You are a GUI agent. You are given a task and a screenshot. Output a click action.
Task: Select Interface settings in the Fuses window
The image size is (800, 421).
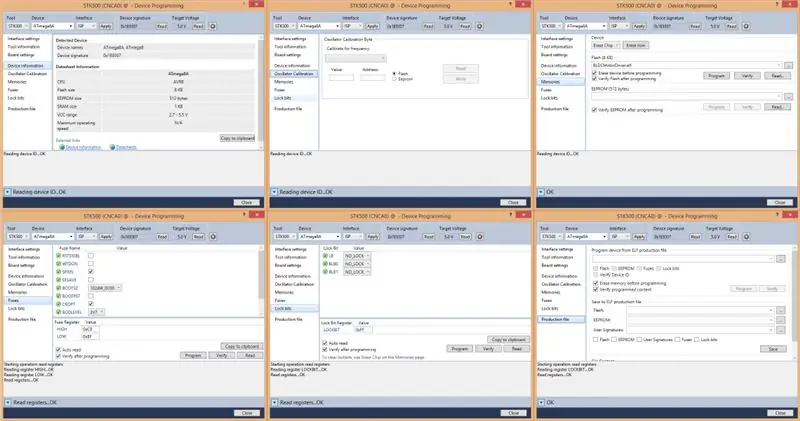(x=24, y=249)
